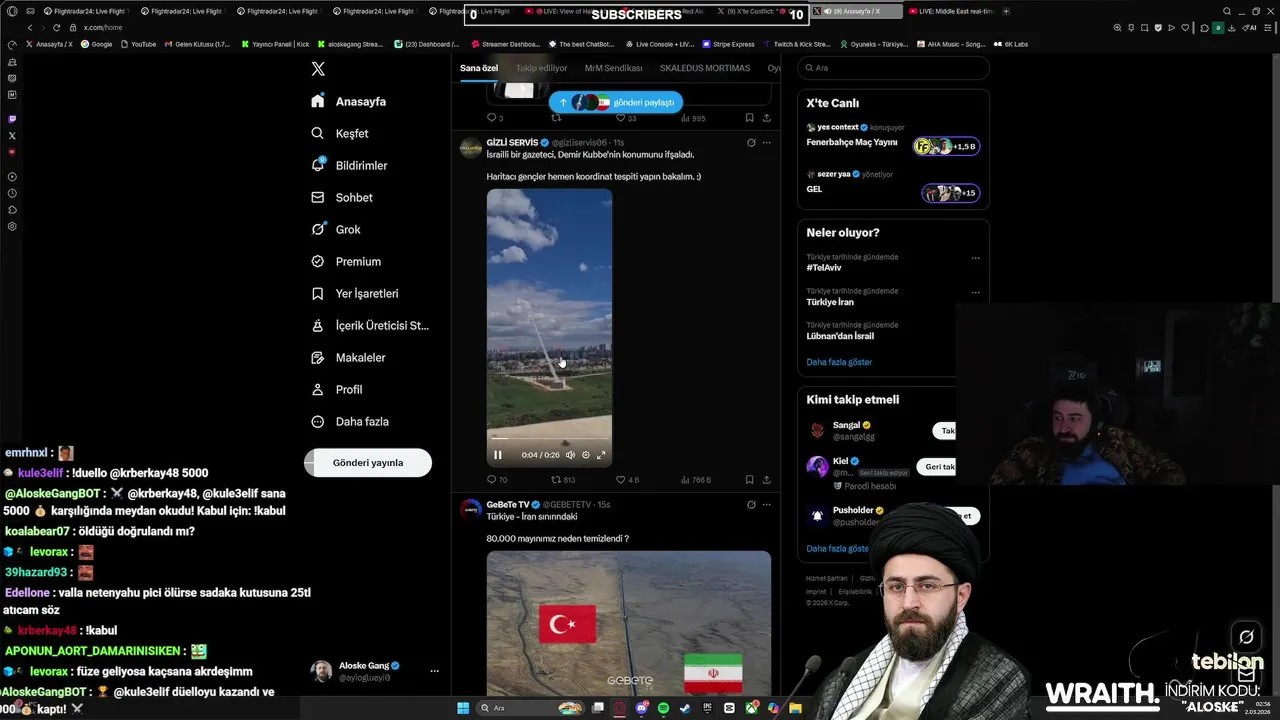Image resolution: width=1280 pixels, height=720 pixels.
Task: Mute the video with the speaker icon
Action: pyautogui.click(x=570, y=455)
